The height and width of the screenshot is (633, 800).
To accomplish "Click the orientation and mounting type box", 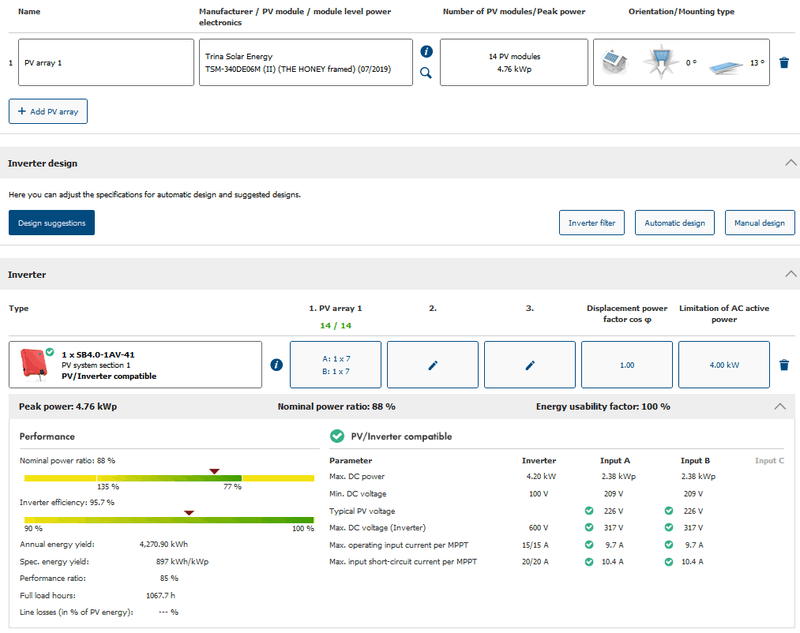I will pos(681,63).
